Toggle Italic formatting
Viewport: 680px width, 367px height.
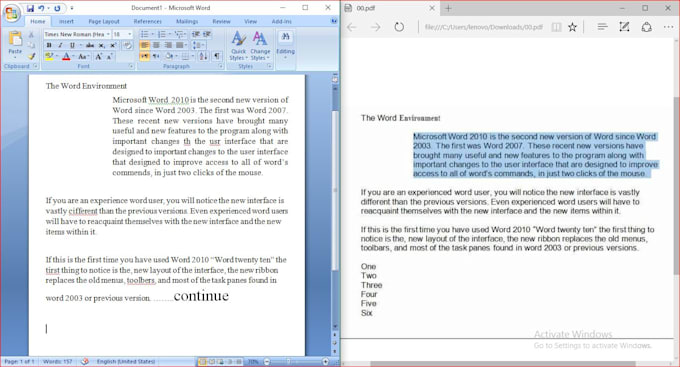coord(60,45)
